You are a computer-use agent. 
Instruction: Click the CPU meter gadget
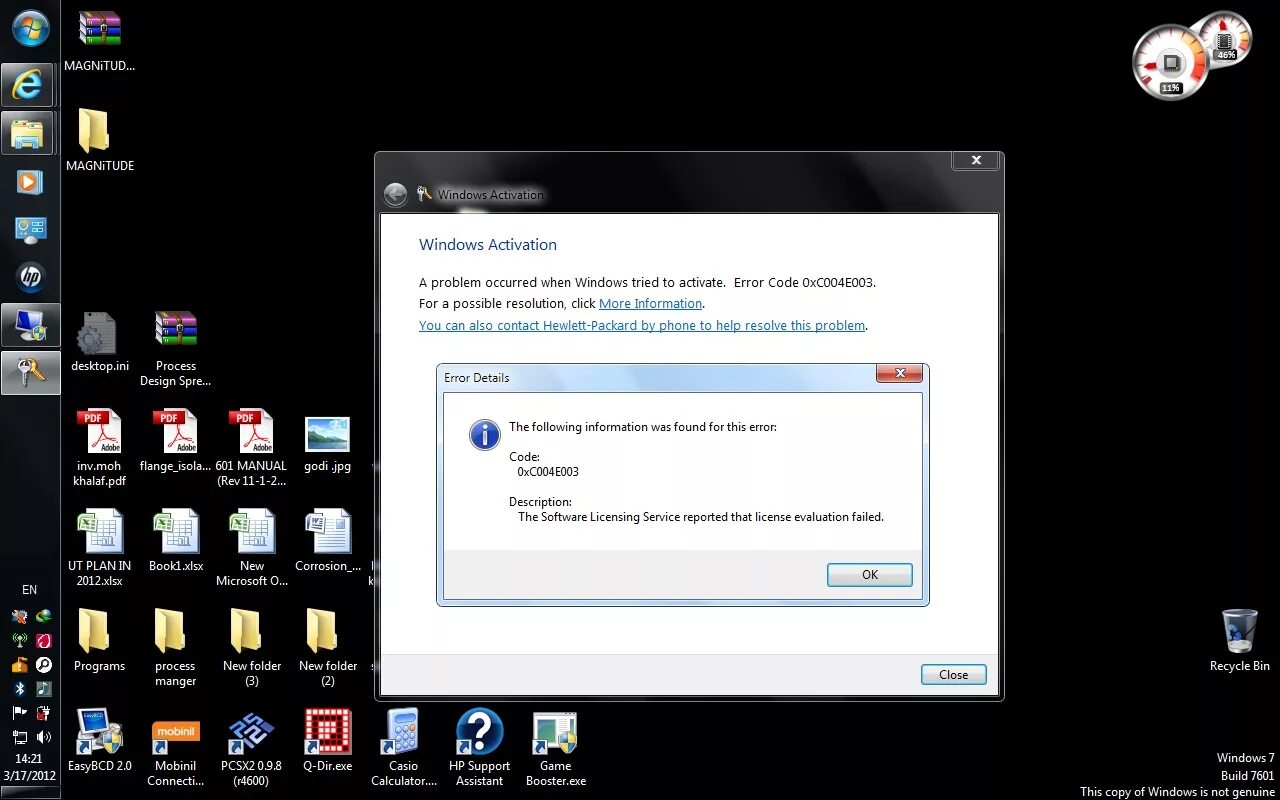(x=1170, y=62)
